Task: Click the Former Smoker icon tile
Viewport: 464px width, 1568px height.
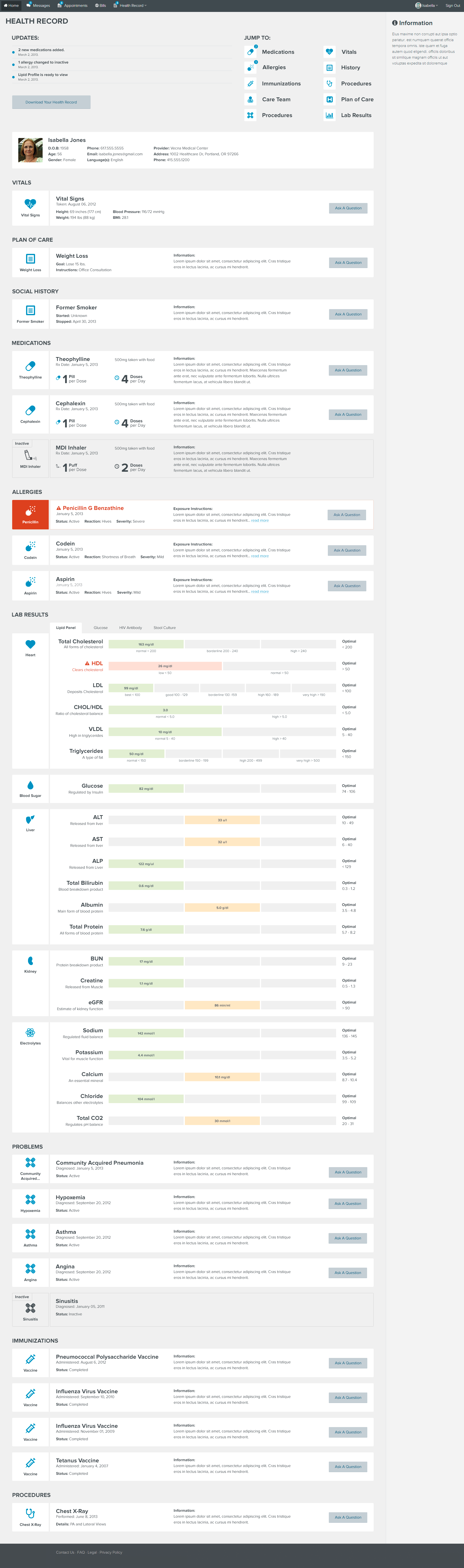Action: click(30, 314)
